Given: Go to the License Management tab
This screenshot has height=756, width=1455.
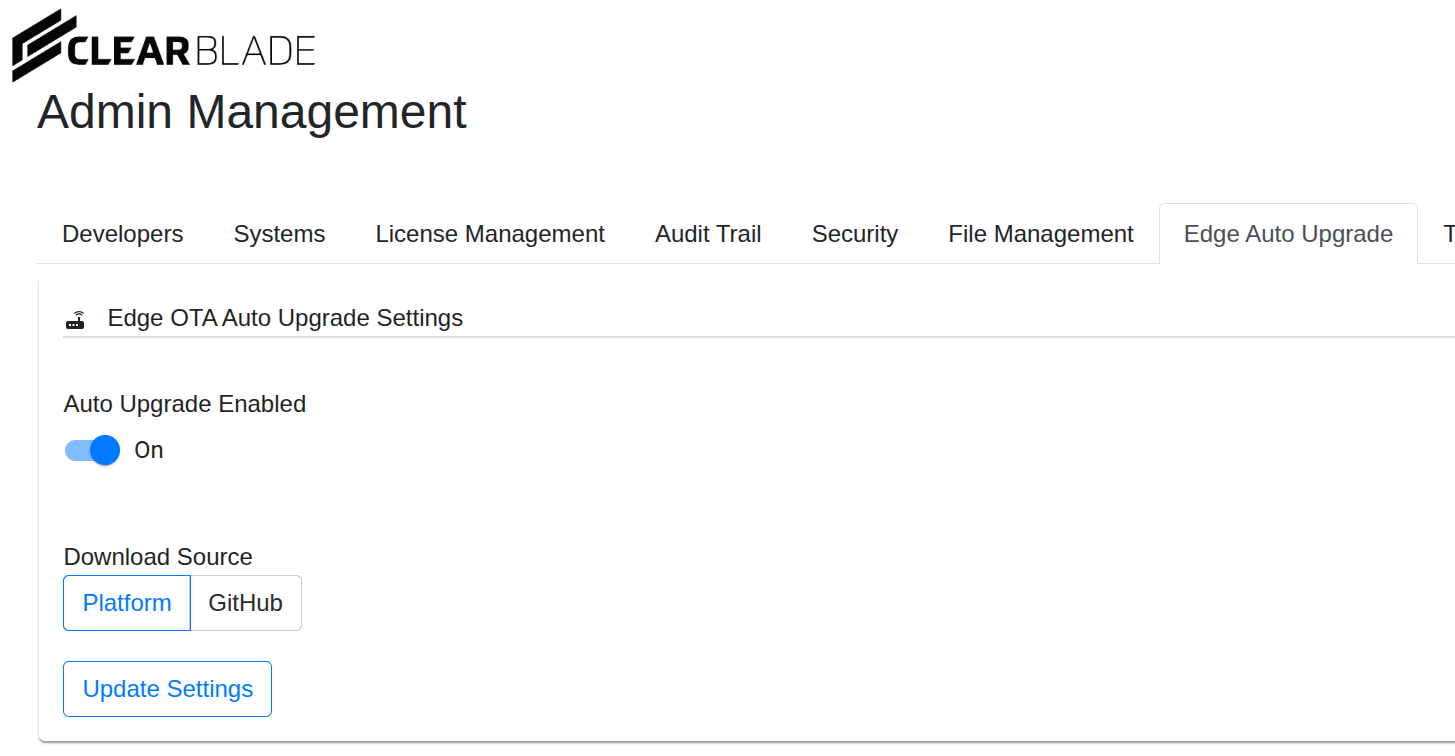Looking at the screenshot, I should [x=490, y=234].
